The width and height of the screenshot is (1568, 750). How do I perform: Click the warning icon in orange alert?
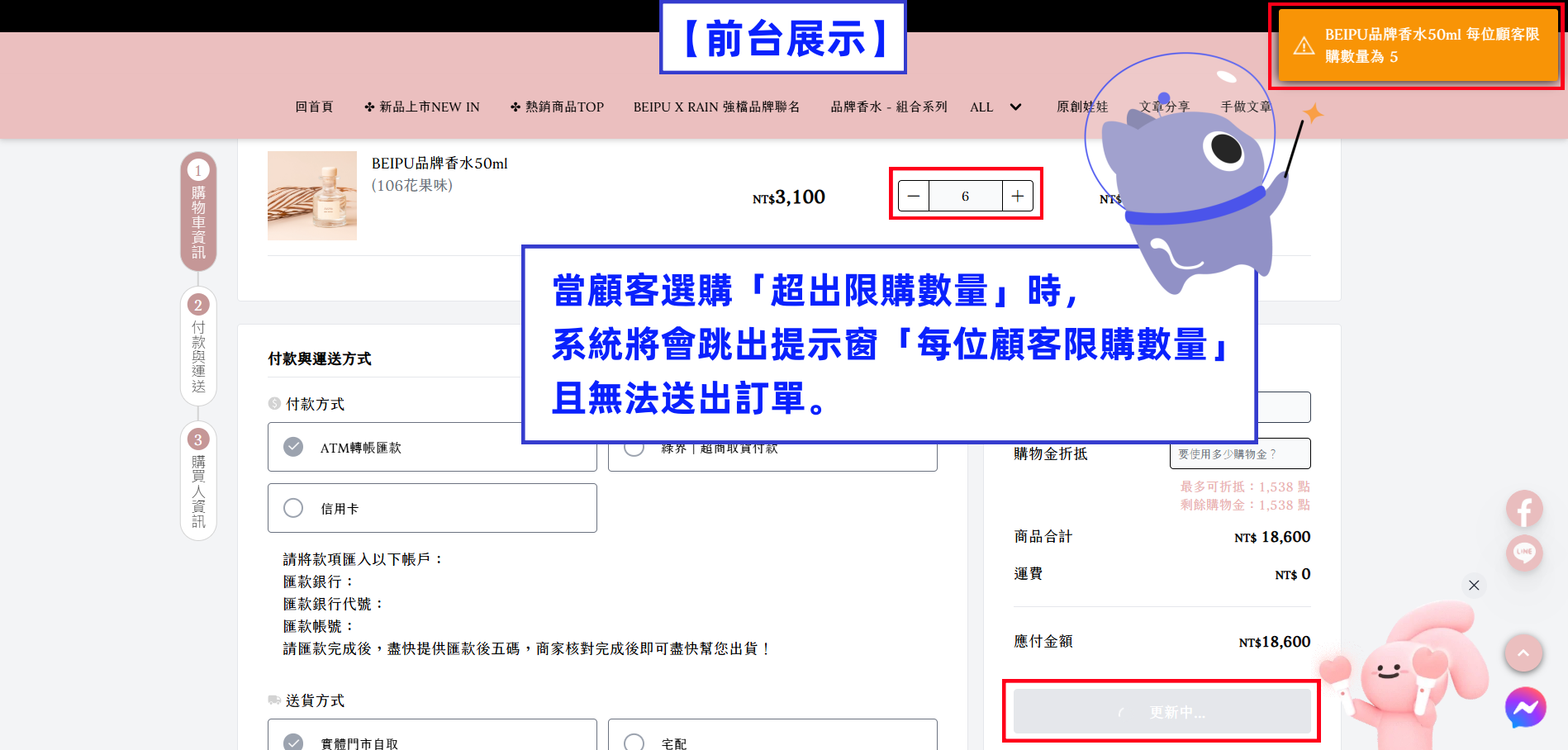1304,45
